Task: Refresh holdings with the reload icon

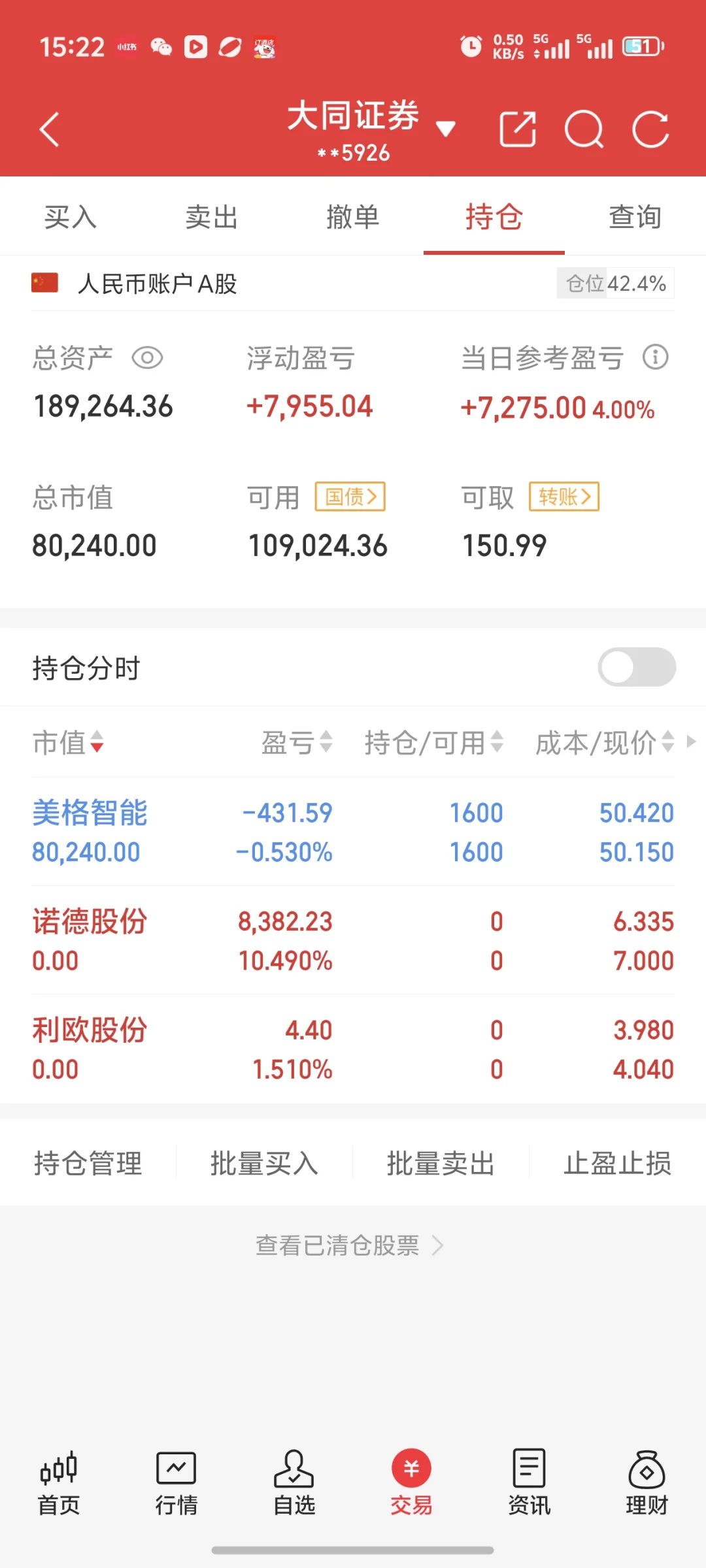Action: tap(650, 129)
